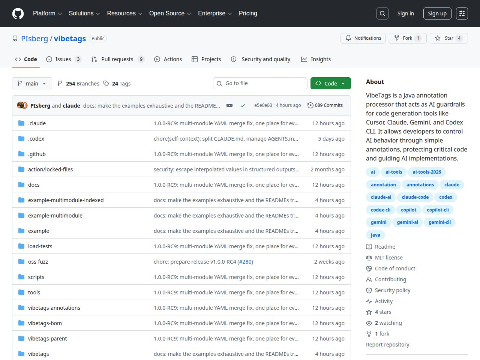Click the repository icon before Pfaberg
Viewport: 480px width, 360px height.
pyautogui.click(x=15, y=39)
